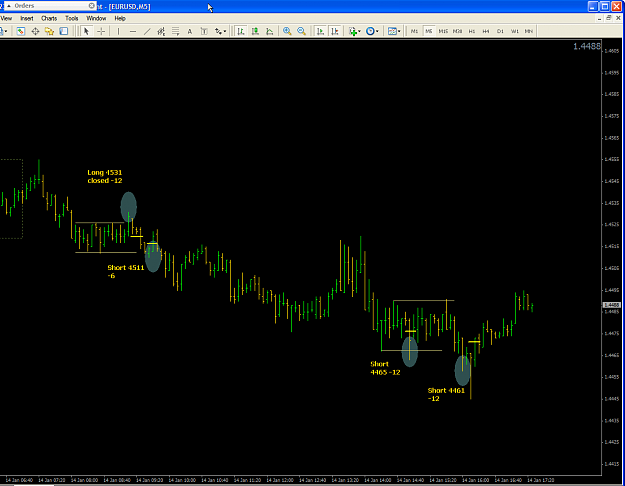Choose the Text tool (A)
The image size is (625, 486).
(x=190, y=31)
